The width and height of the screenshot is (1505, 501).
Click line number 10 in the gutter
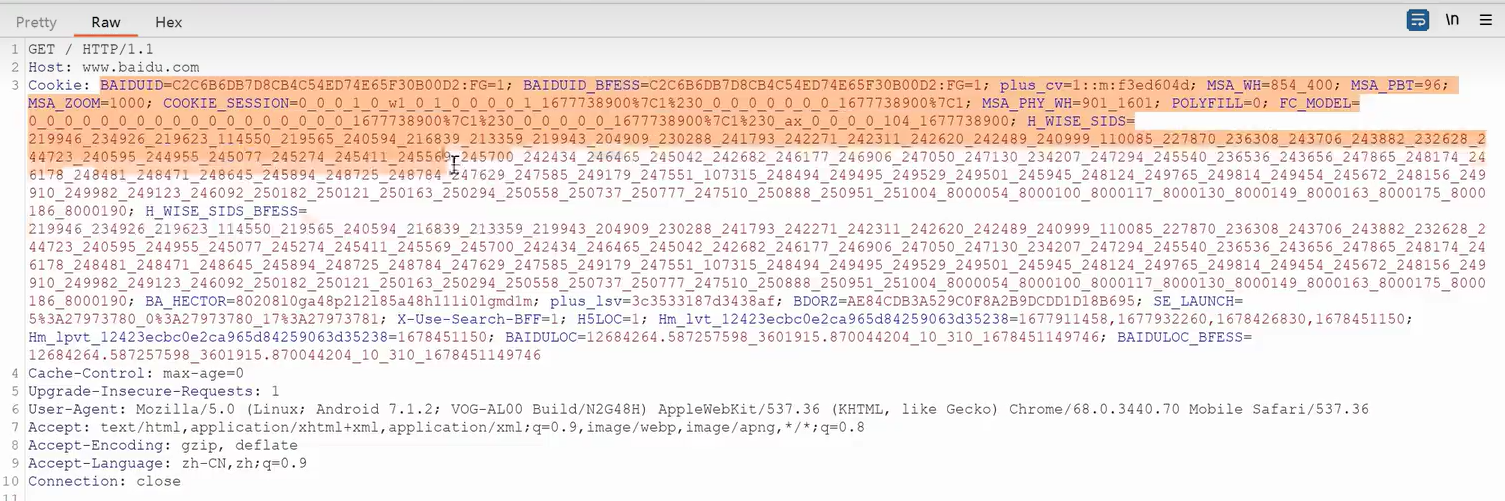tap(12, 481)
